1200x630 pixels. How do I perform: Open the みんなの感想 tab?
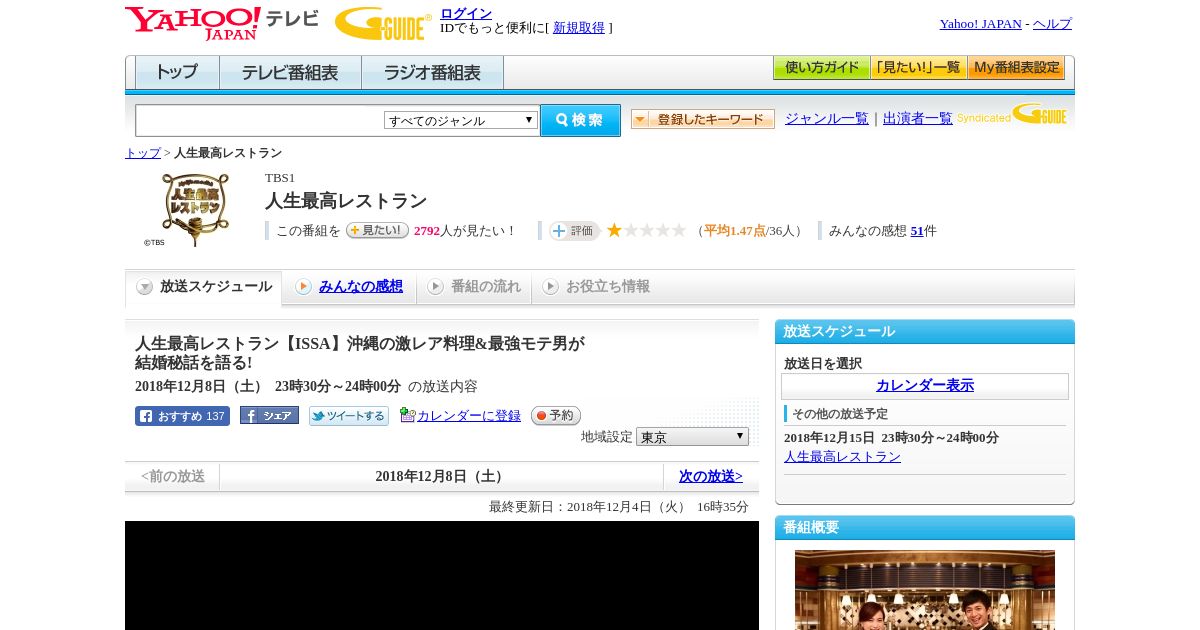[360, 286]
